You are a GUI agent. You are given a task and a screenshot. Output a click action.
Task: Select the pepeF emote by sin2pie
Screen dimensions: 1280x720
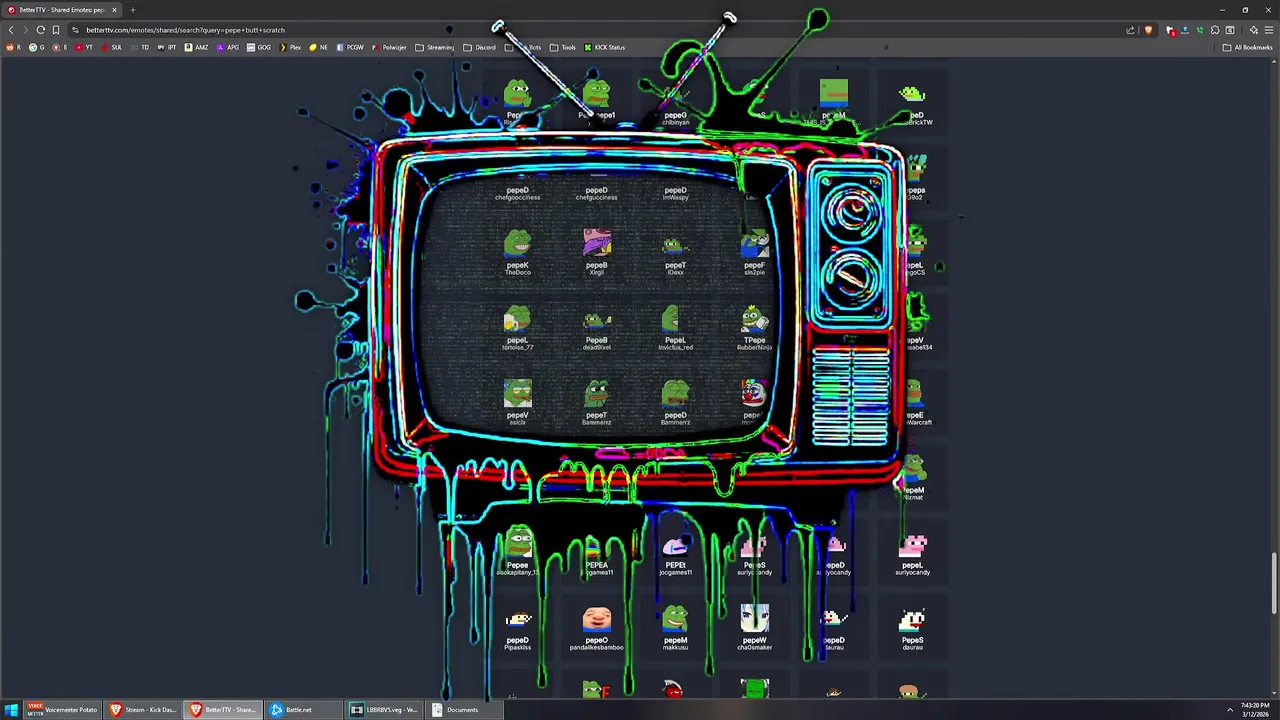tap(754, 252)
